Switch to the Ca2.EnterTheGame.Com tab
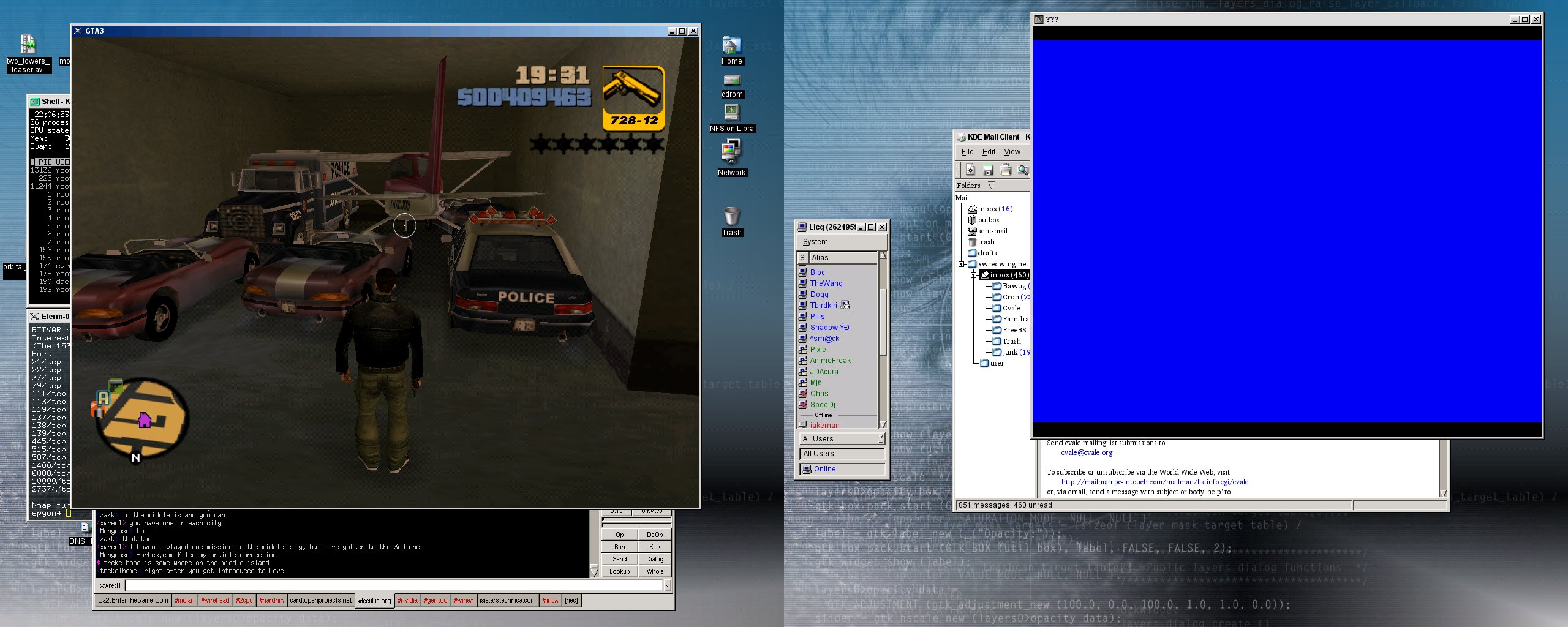 pyautogui.click(x=133, y=600)
